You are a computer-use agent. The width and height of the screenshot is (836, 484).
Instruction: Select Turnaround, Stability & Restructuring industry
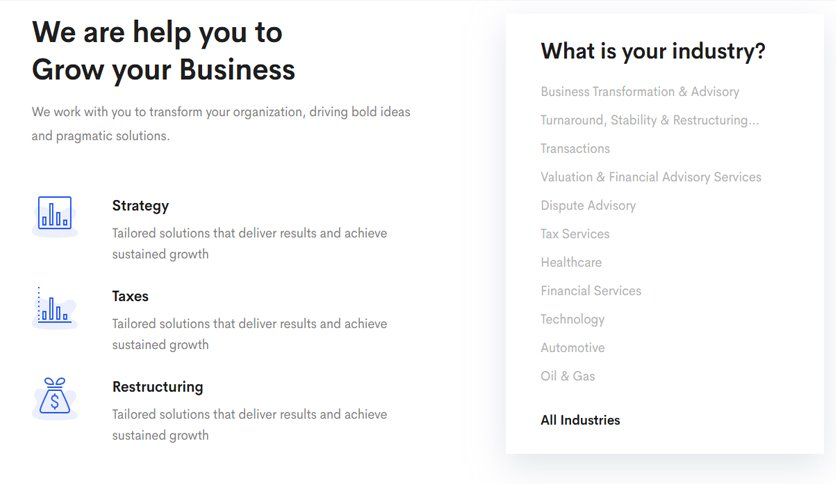pyautogui.click(x=649, y=120)
